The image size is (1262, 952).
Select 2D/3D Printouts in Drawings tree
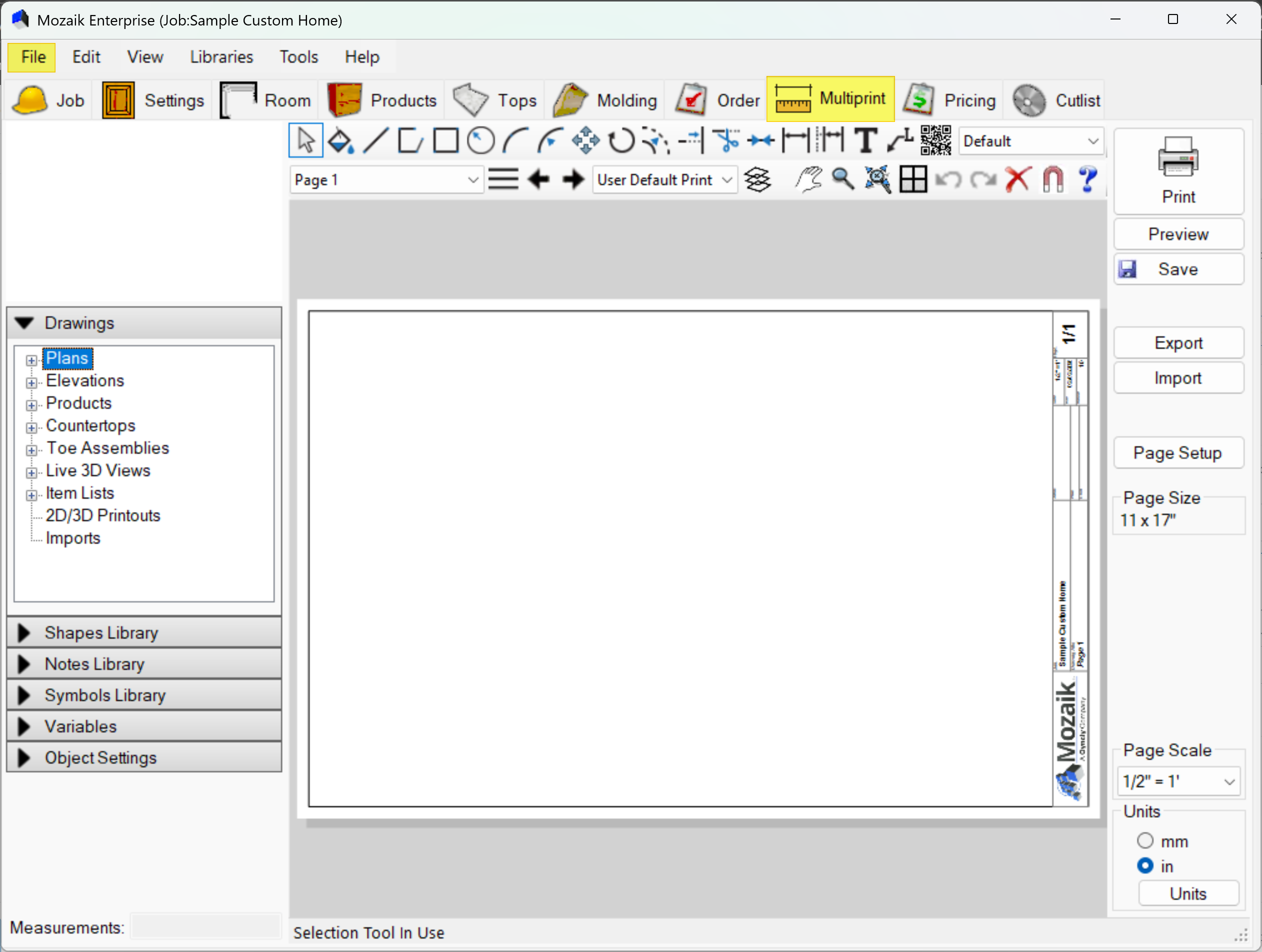(x=102, y=516)
